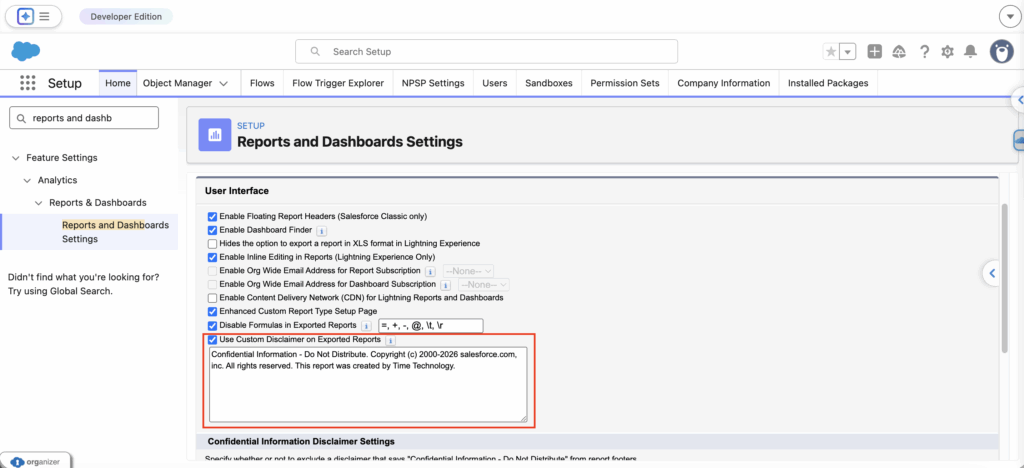Click the sparkle assistant icon at top left
Image resolution: width=1024 pixels, height=468 pixels.
[25, 16]
